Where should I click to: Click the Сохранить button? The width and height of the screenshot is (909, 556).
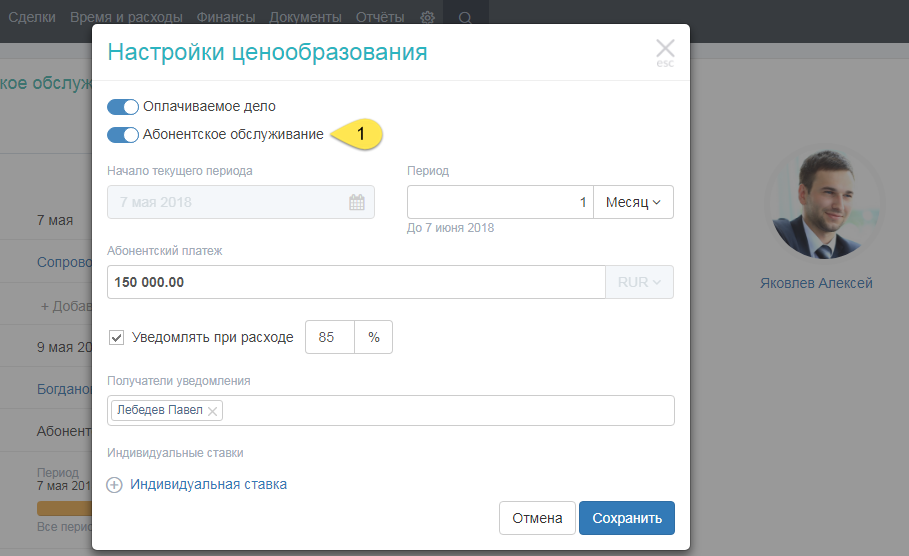coord(626,518)
